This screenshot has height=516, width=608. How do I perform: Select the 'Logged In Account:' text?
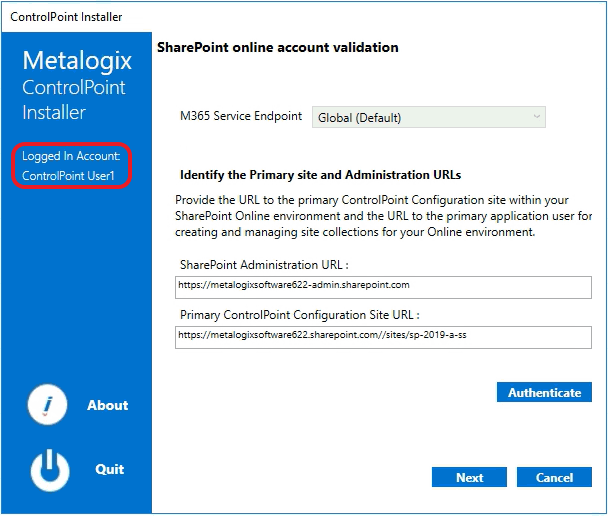(x=71, y=156)
